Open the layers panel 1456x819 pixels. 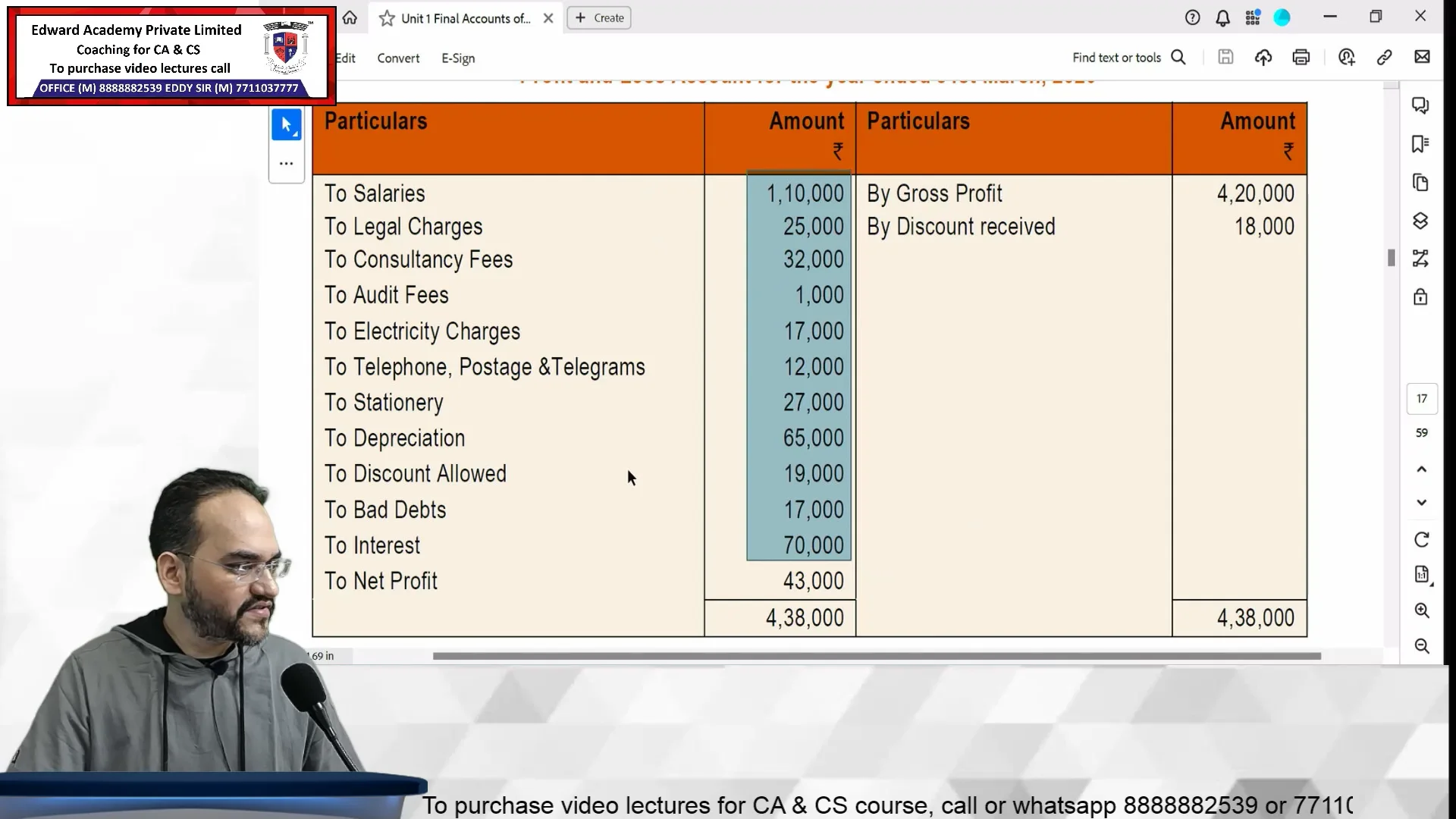click(1421, 221)
